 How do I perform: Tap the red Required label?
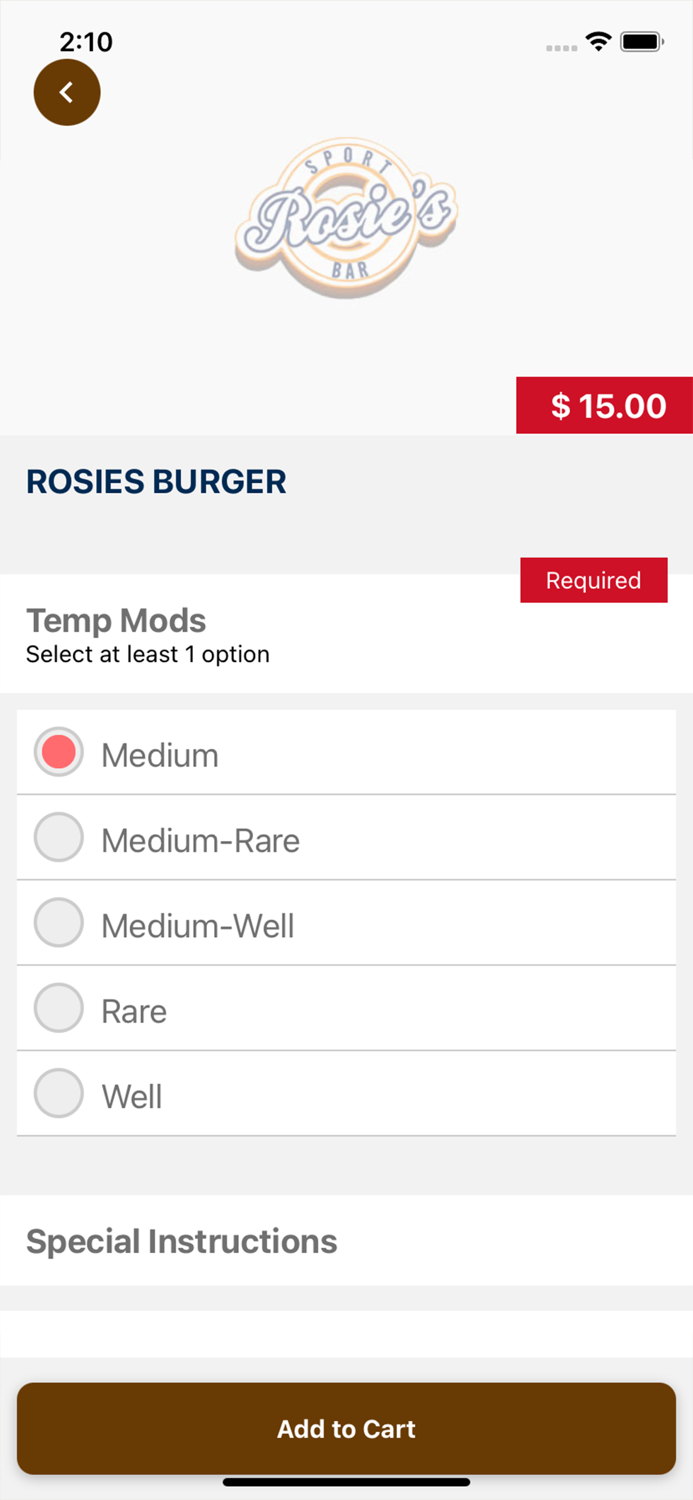coord(593,580)
